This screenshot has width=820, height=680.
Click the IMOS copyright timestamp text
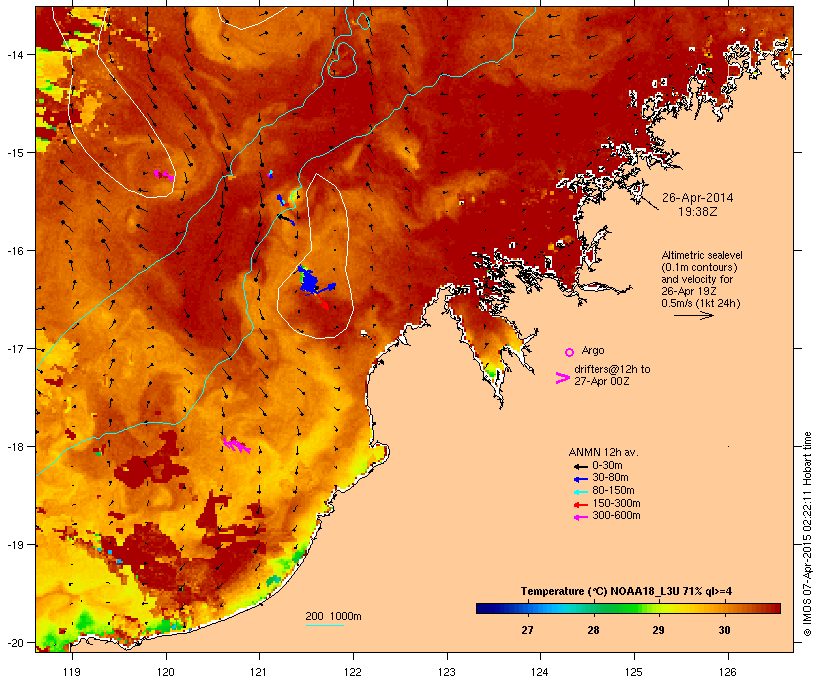(807, 534)
